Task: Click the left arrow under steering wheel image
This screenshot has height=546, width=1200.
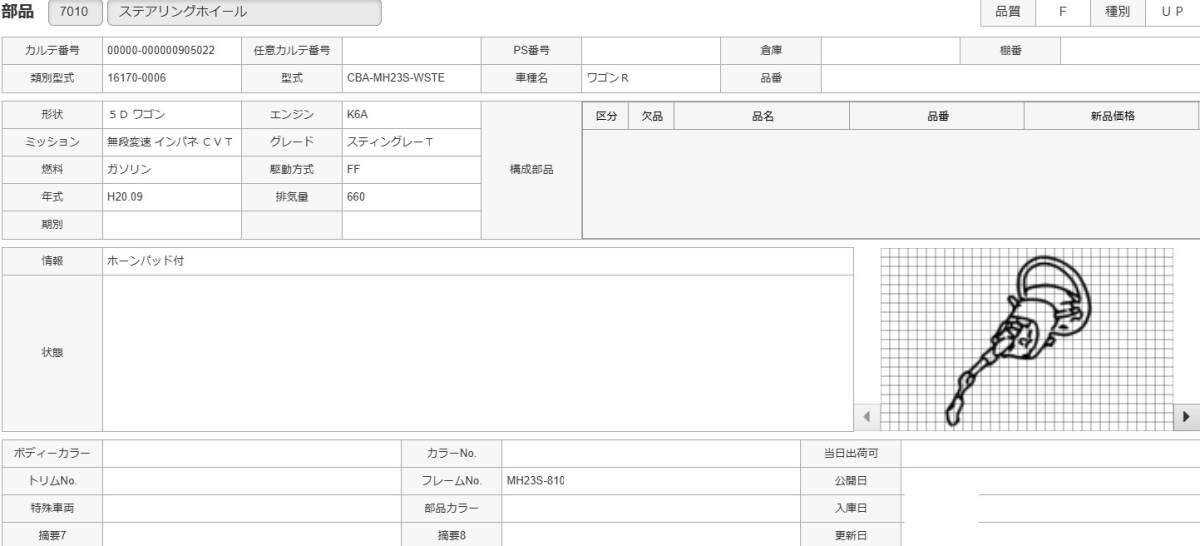Action: [866, 416]
